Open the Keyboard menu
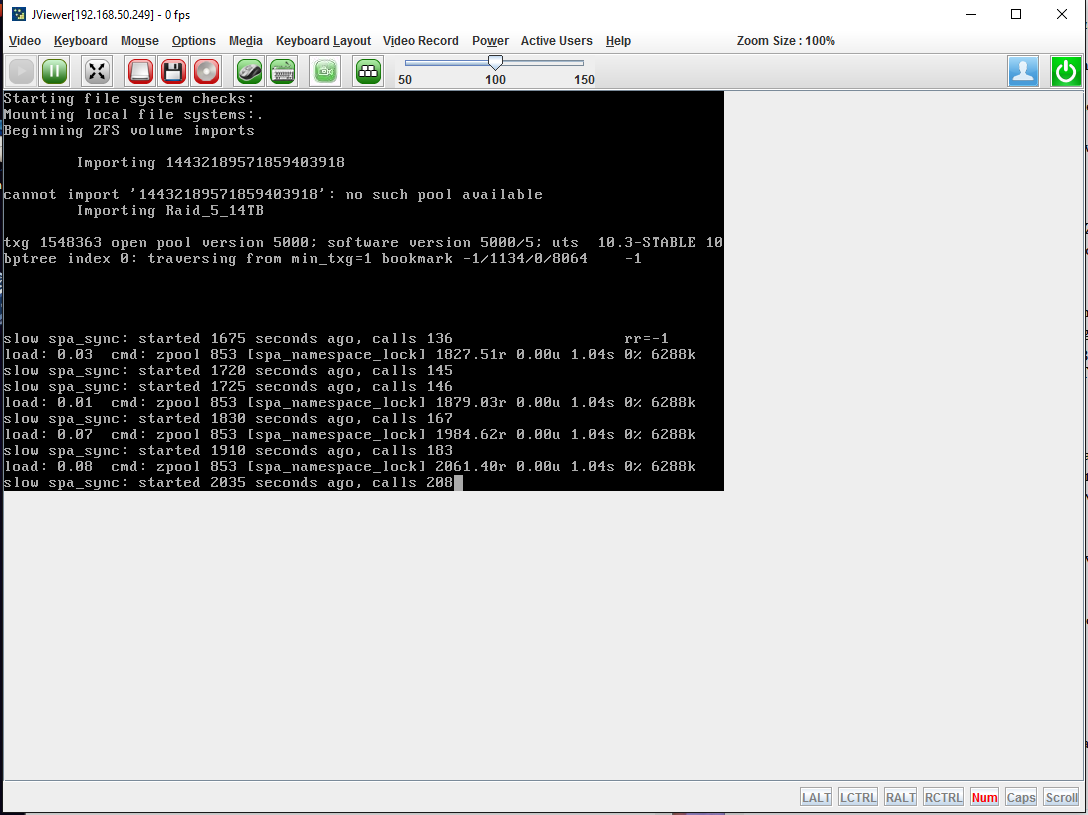The image size is (1088, 815). (x=80, y=41)
